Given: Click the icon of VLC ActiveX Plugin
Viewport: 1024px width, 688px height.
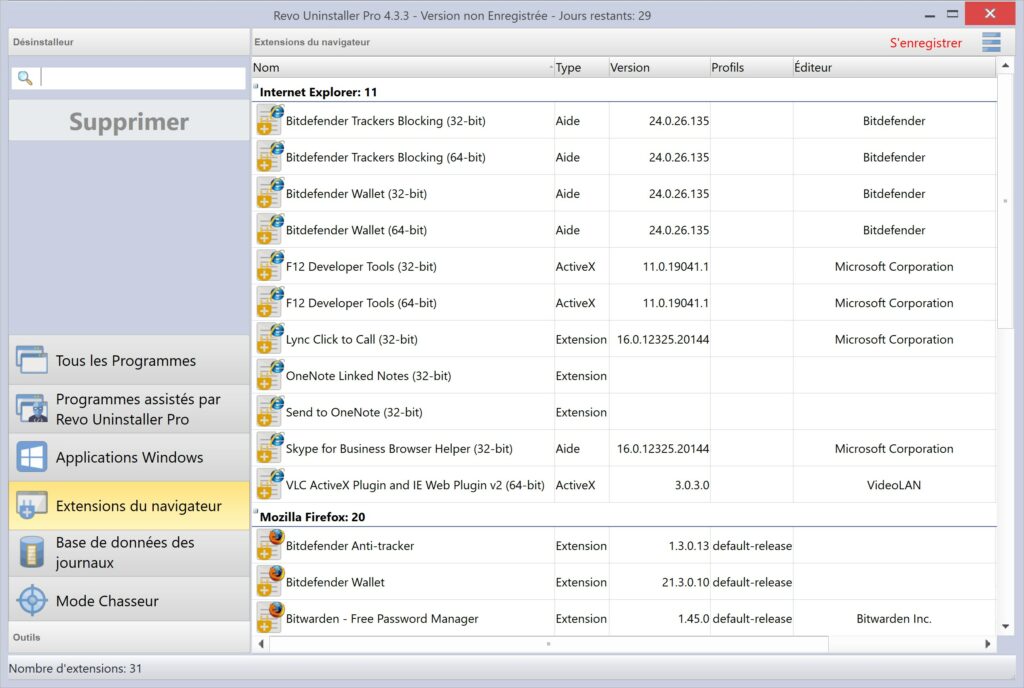Looking at the screenshot, I should (270, 485).
